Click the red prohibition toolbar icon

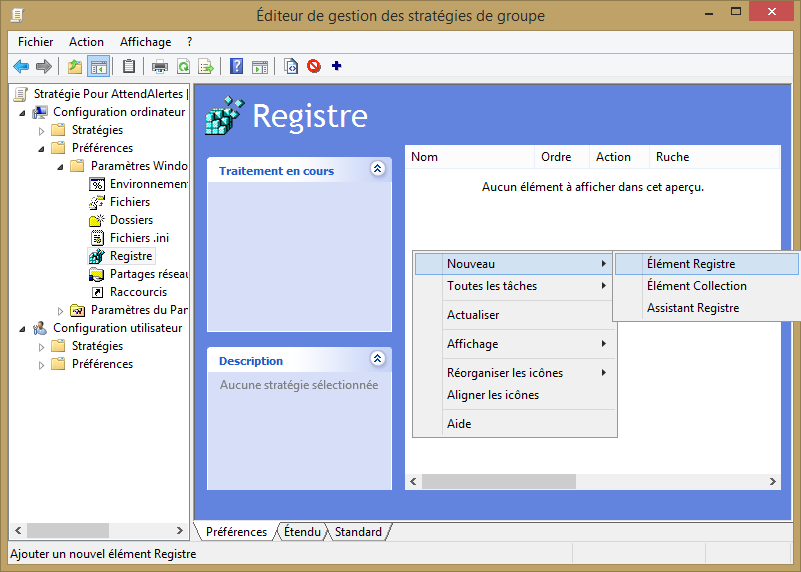314,67
